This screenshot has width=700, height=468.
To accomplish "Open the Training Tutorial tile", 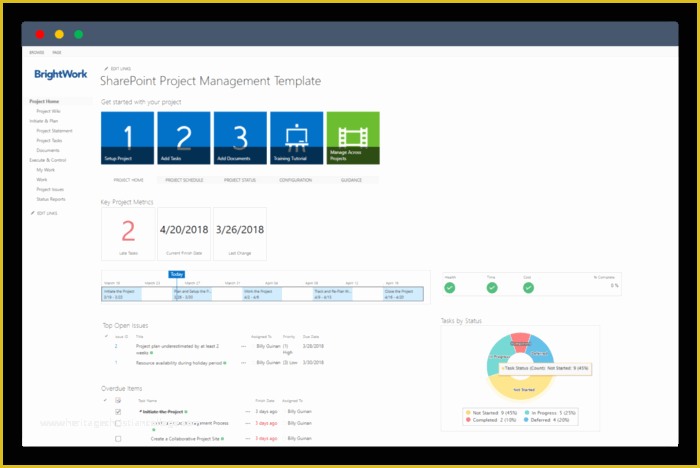I will 296,138.
